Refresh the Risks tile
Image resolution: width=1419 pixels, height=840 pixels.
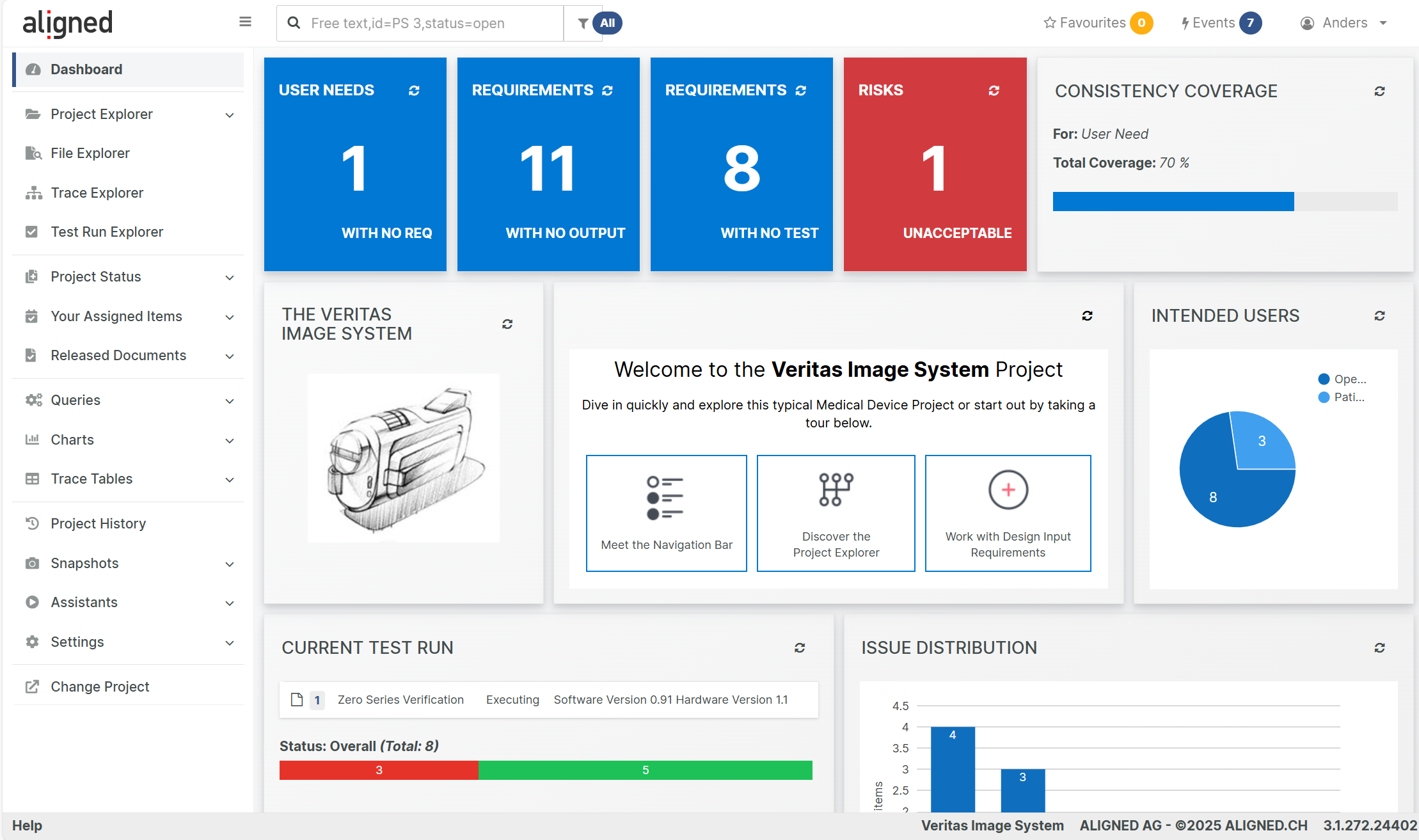pyautogui.click(x=994, y=91)
